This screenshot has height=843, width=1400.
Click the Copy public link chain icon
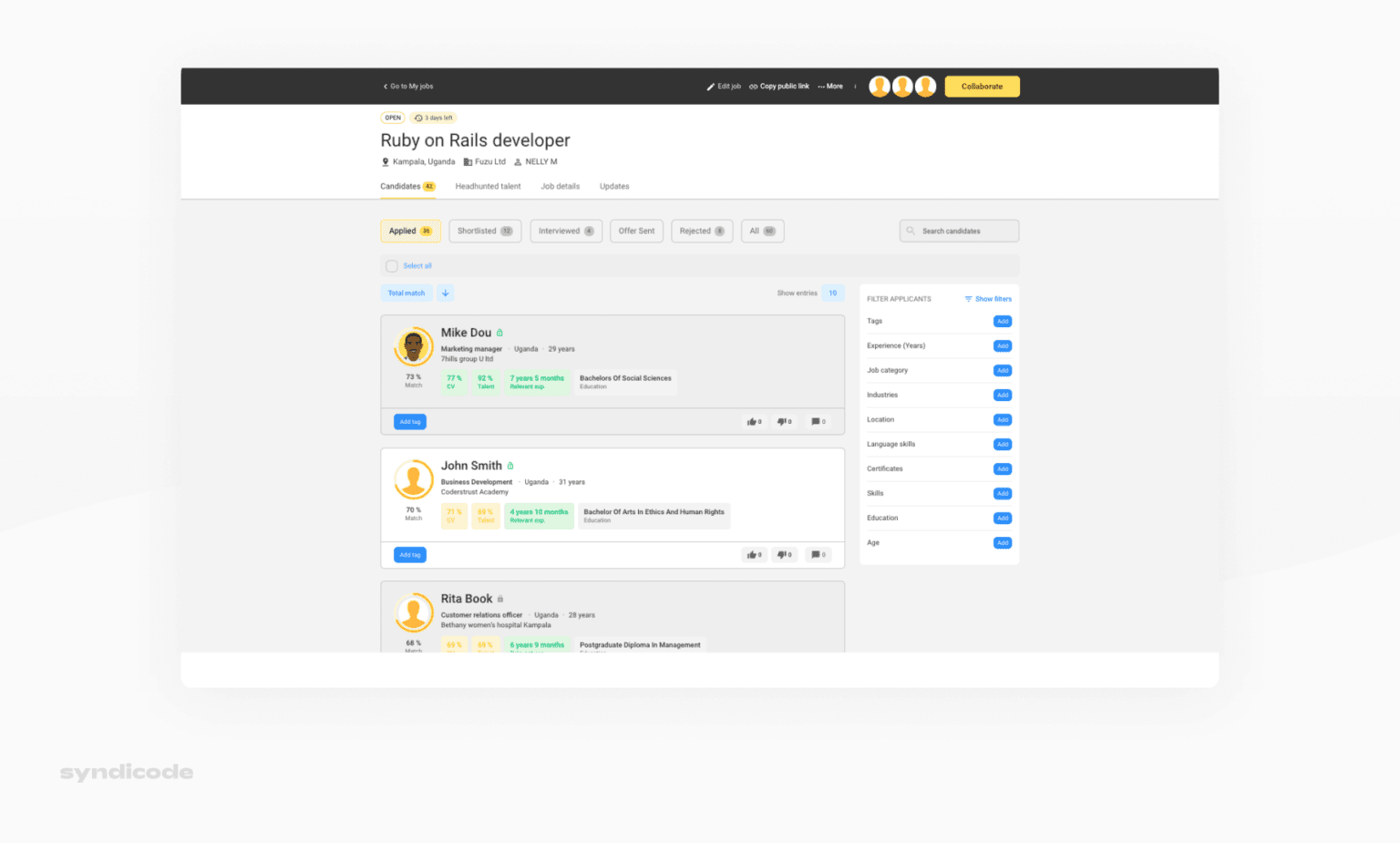point(753,86)
